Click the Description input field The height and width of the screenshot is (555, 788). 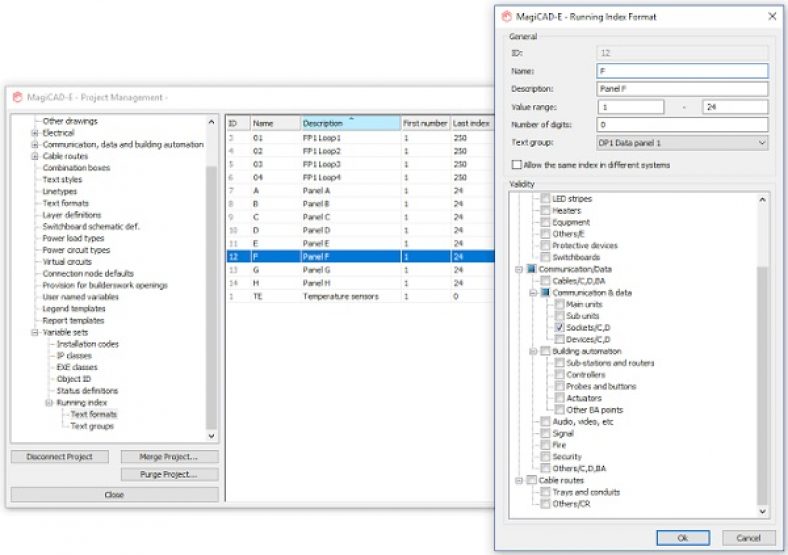coord(682,89)
